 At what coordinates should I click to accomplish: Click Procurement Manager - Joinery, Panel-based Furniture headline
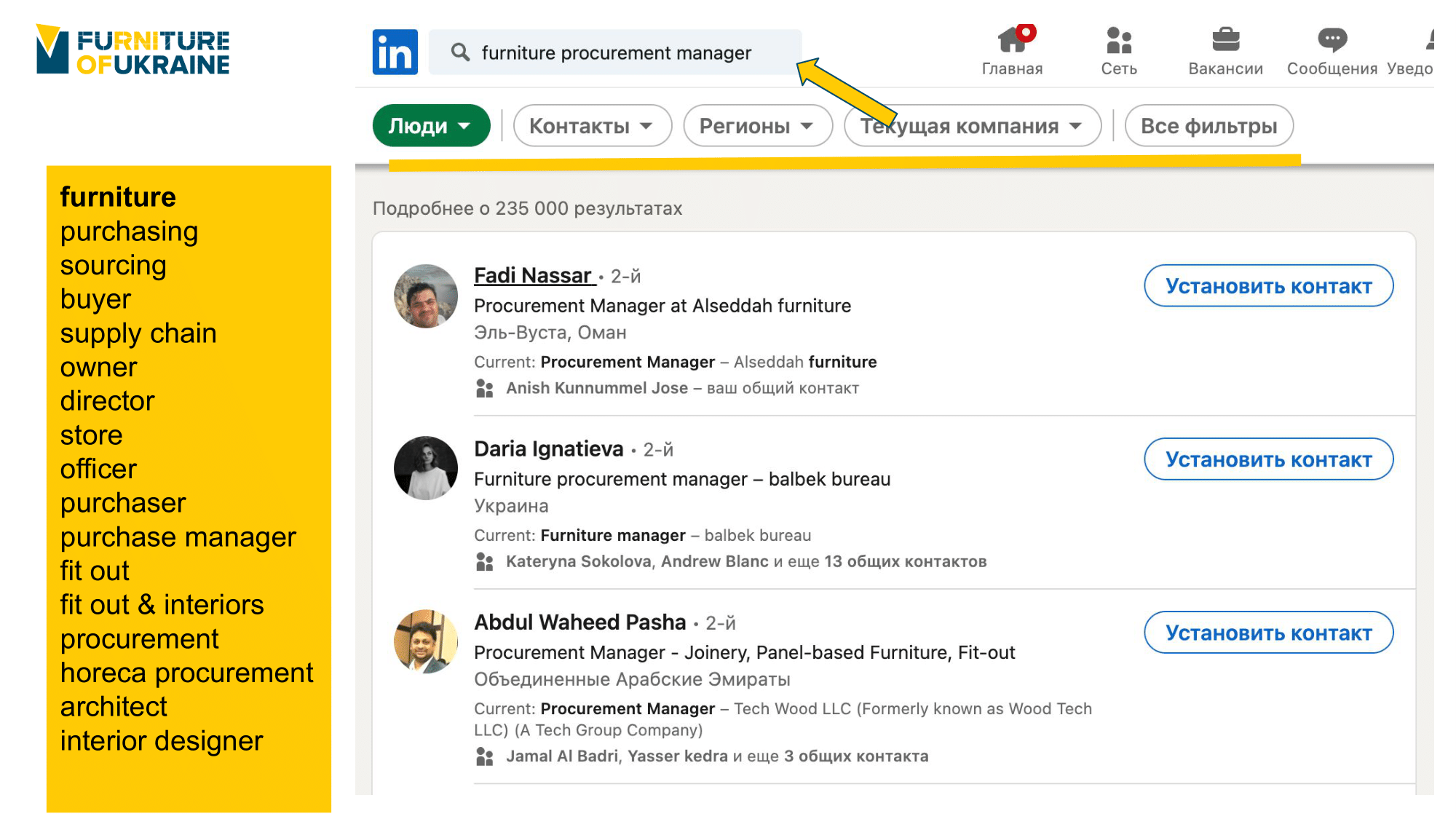744,652
